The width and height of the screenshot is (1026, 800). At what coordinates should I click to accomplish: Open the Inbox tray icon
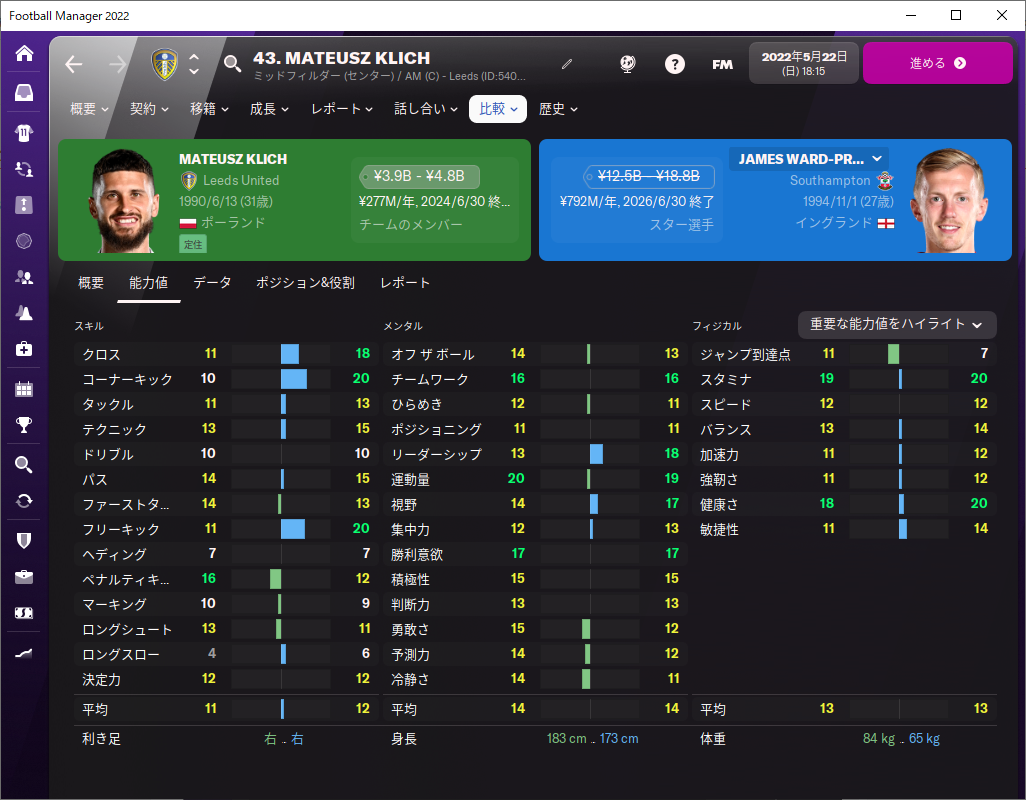[24, 93]
